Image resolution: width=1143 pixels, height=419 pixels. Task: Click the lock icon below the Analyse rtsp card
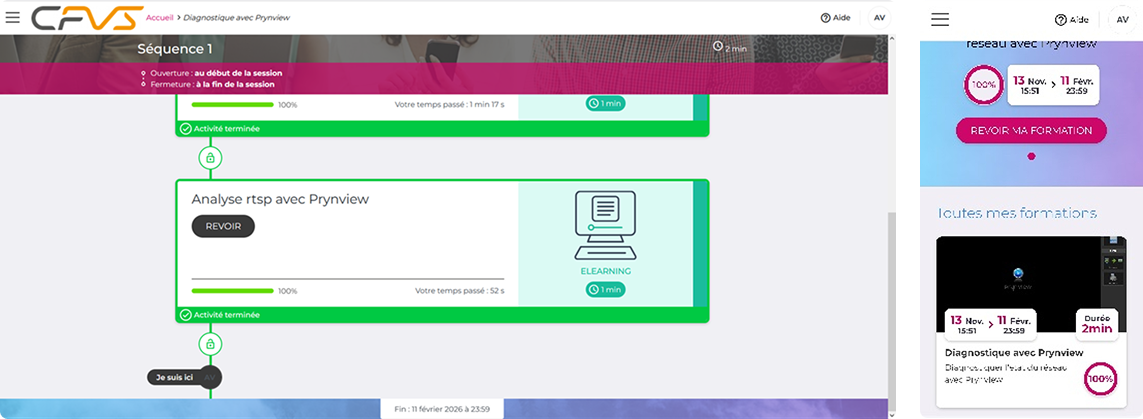209,344
